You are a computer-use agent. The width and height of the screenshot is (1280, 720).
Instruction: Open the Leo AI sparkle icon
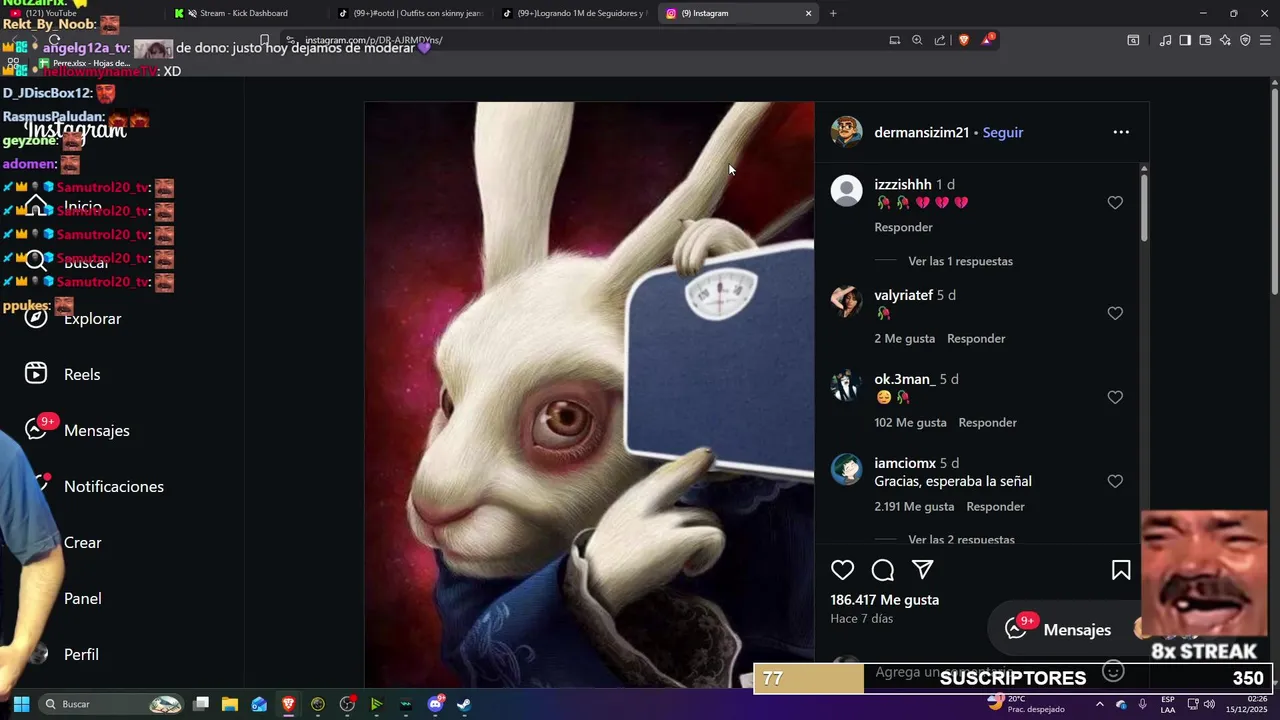[1225, 41]
